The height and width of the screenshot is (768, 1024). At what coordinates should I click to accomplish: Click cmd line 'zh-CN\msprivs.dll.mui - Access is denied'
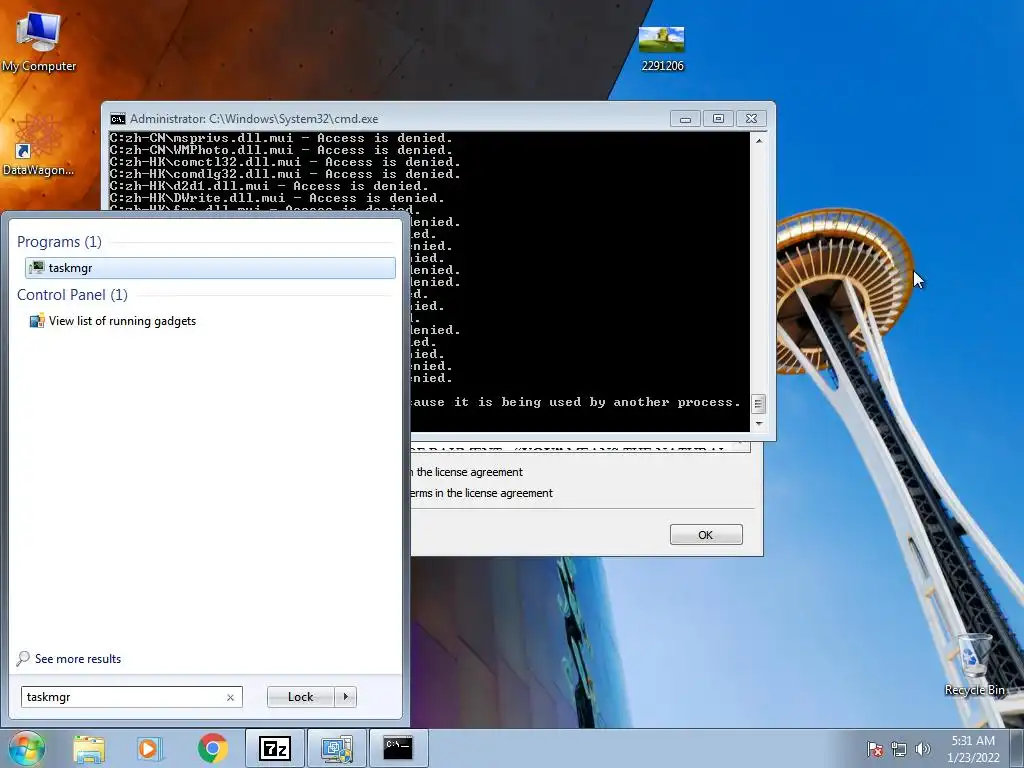[x=281, y=138]
